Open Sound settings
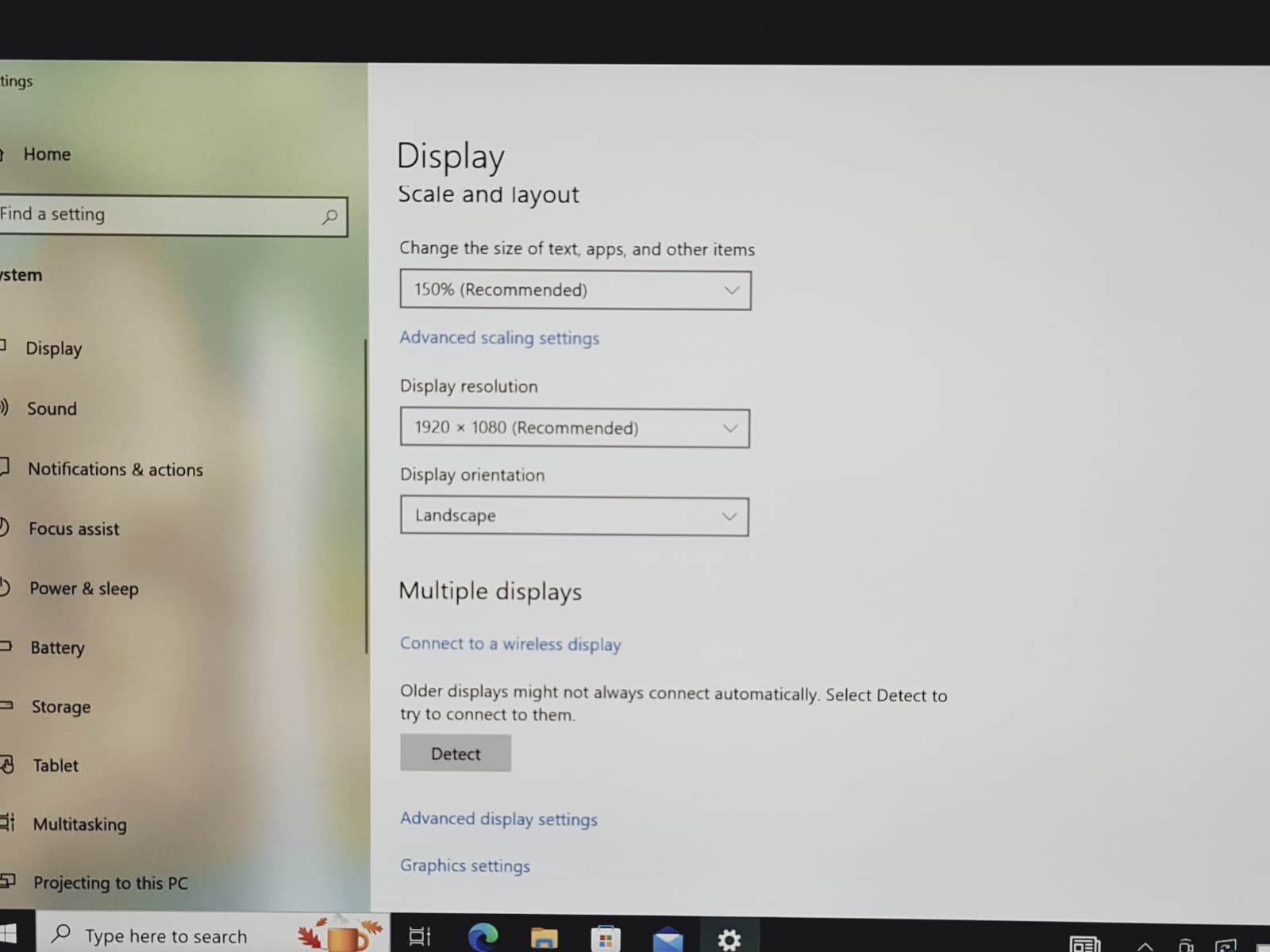Viewport: 1270px width, 952px height. click(52, 409)
